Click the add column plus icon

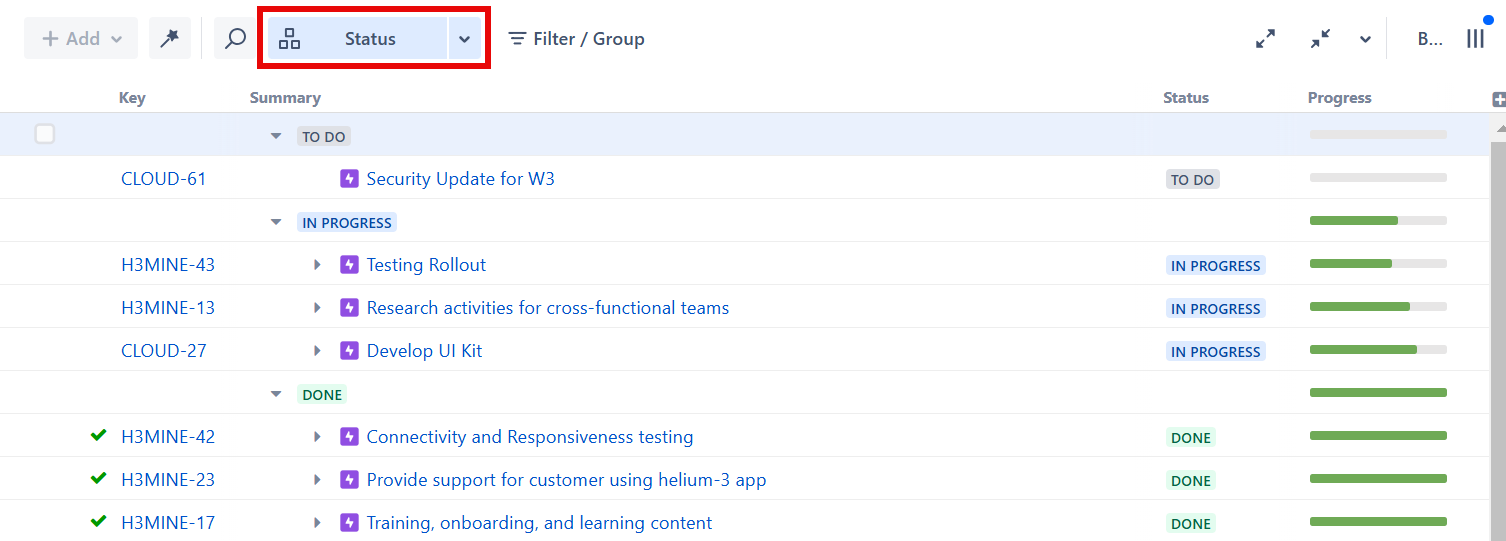click(x=1498, y=99)
